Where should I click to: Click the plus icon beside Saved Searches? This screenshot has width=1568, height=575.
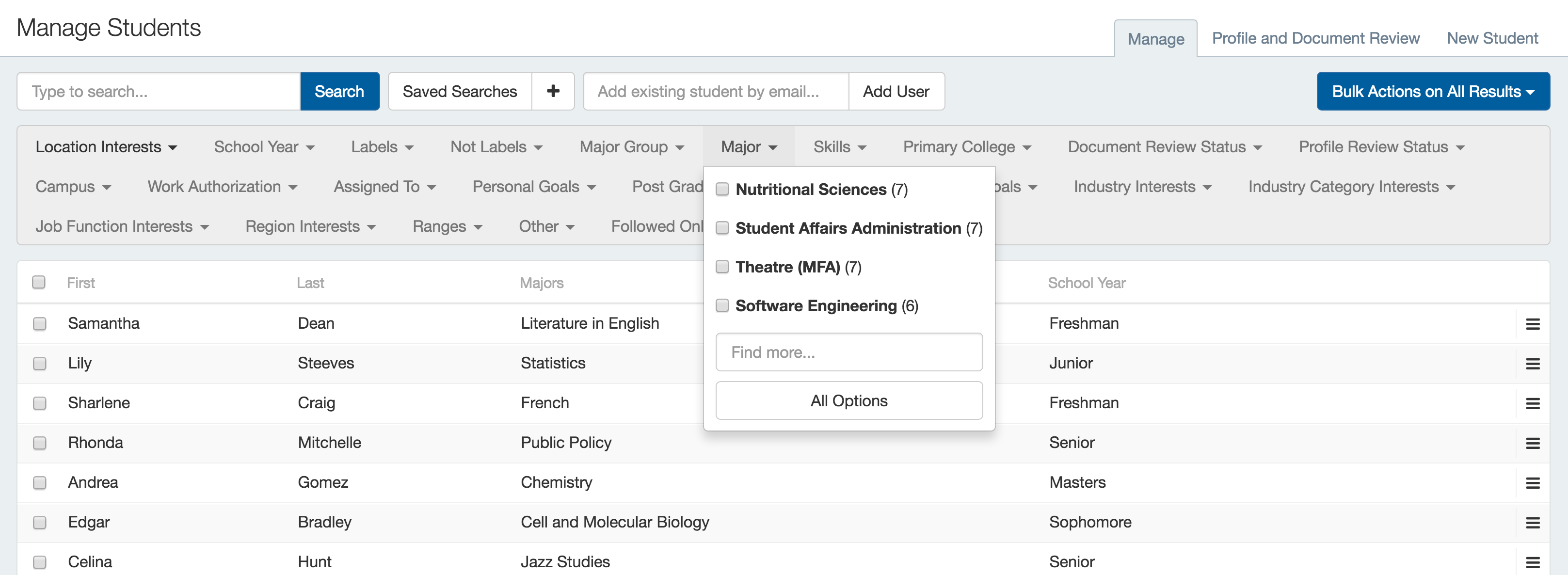pyautogui.click(x=553, y=91)
